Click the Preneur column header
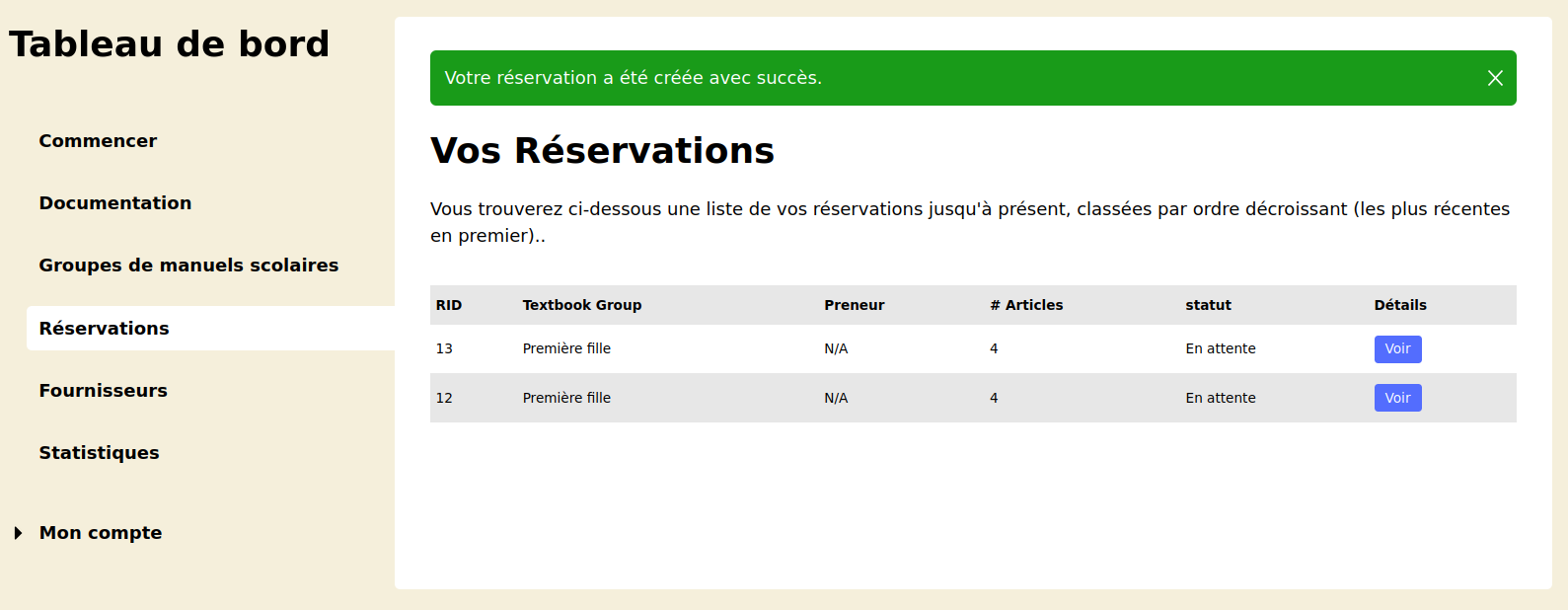This screenshot has height=610, width=1568. (855, 305)
